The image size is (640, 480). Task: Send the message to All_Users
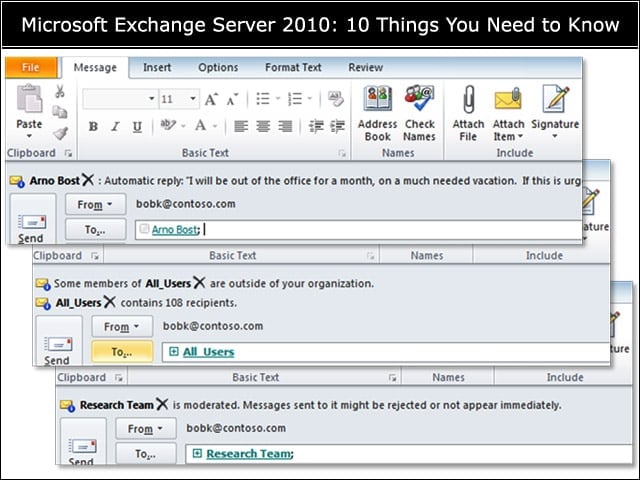tap(59, 341)
